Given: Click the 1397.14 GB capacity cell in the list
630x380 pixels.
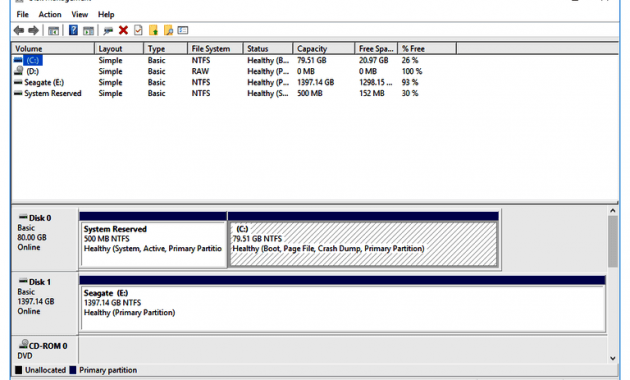Looking at the screenshot, I should 315,82.
